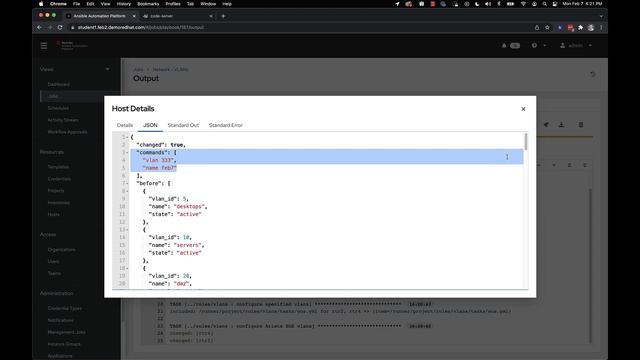Image resolution: width=640 pixels, height=360 pixels.
Task: Open the Bookmarks menu
Action: coord(148,4)
